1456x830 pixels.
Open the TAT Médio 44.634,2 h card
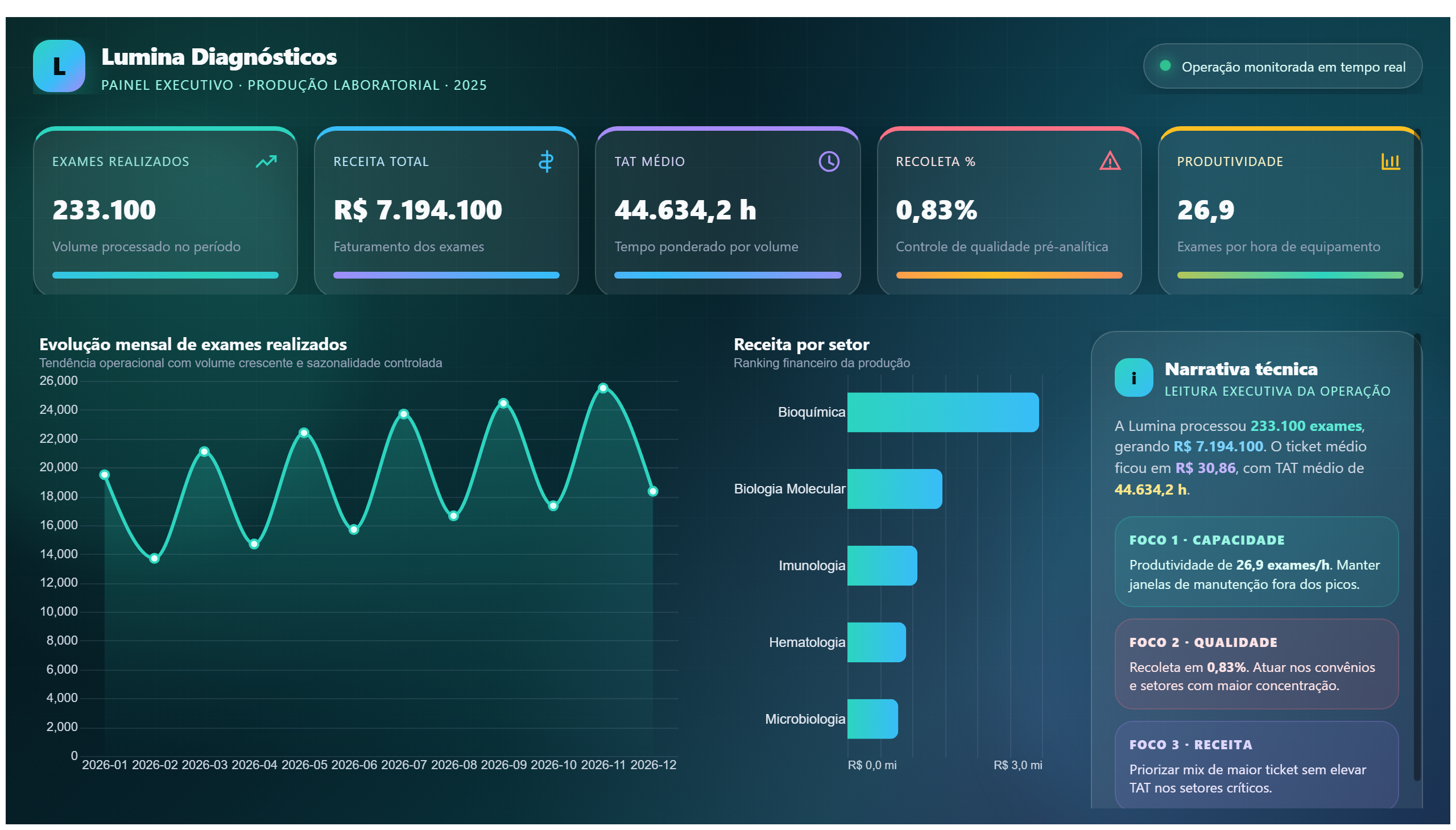[x=727, y=211]
